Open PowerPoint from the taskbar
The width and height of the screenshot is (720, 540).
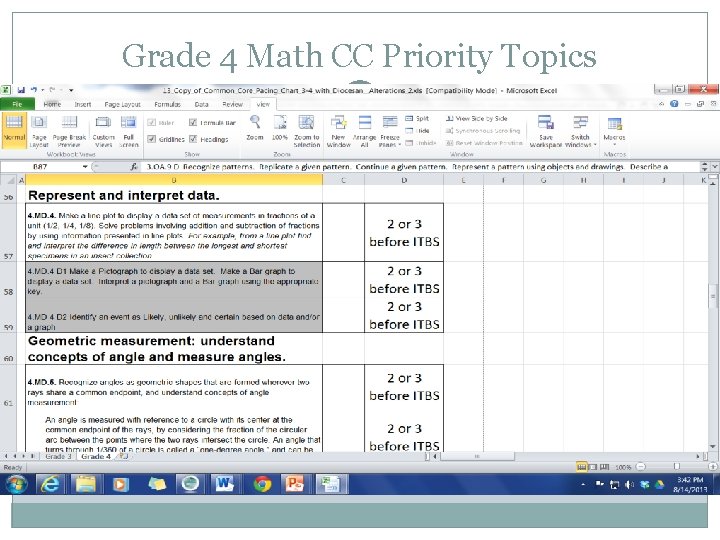294,484
